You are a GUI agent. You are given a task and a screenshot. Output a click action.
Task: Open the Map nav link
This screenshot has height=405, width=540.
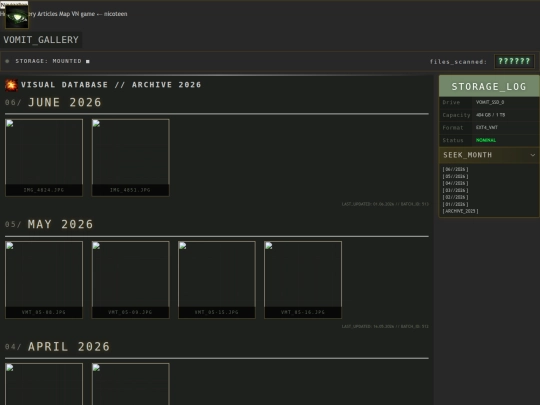click(x=64, y=14)
